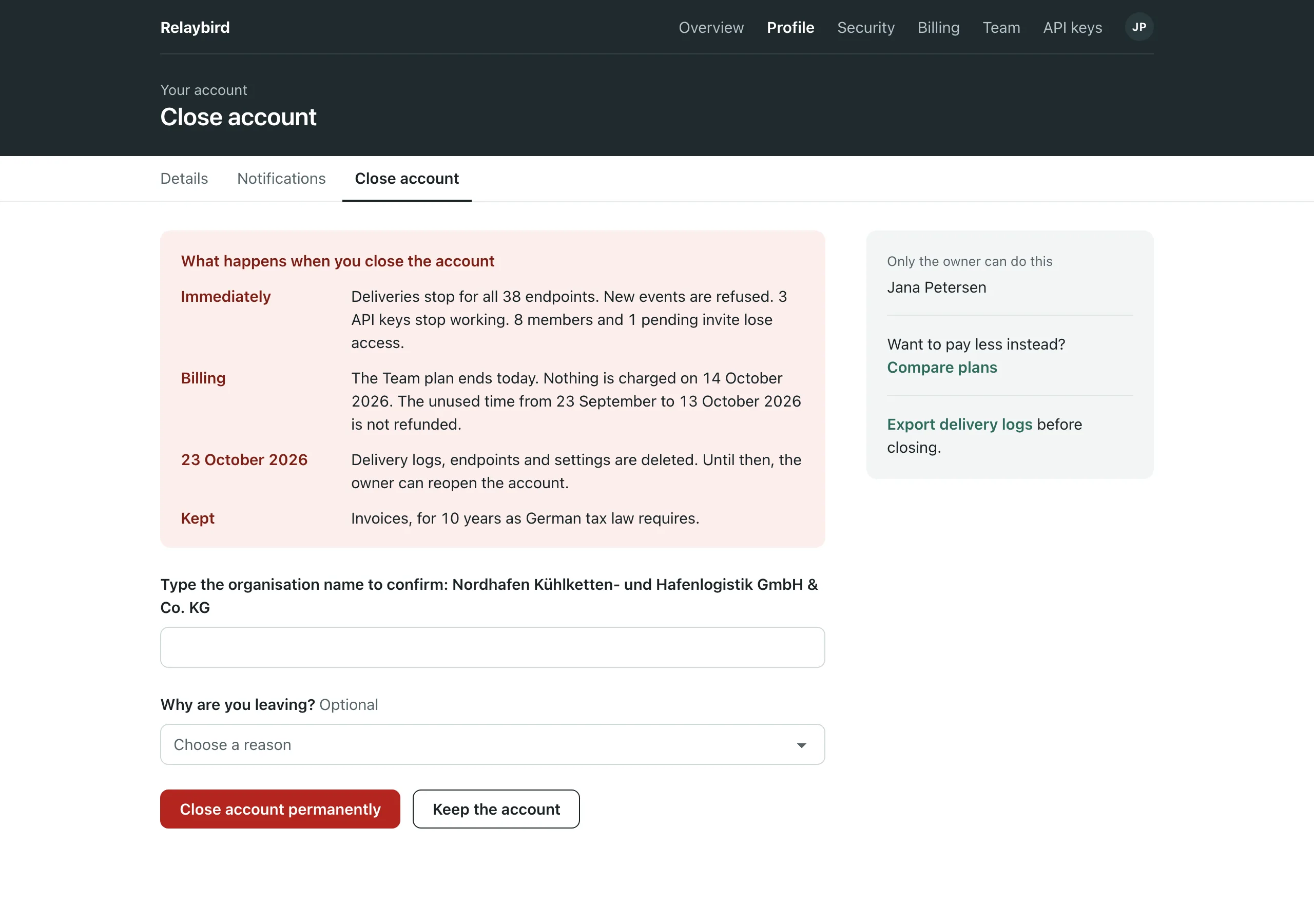This screenshot has width=1314, height=924.
Task: Go to Overview in the top navigation
Action: pyautogui.click(x=711, y=28)
